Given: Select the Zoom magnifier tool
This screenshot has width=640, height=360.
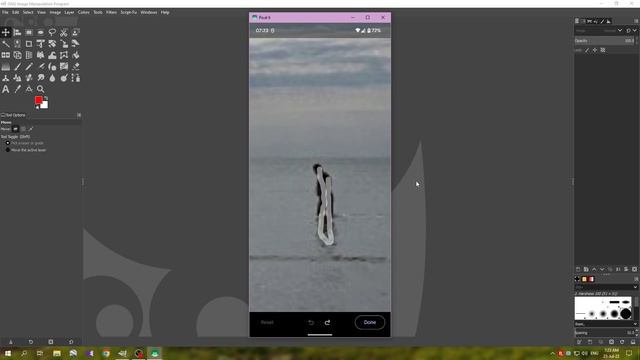Looking at the screenshot, I should point(40,89).
